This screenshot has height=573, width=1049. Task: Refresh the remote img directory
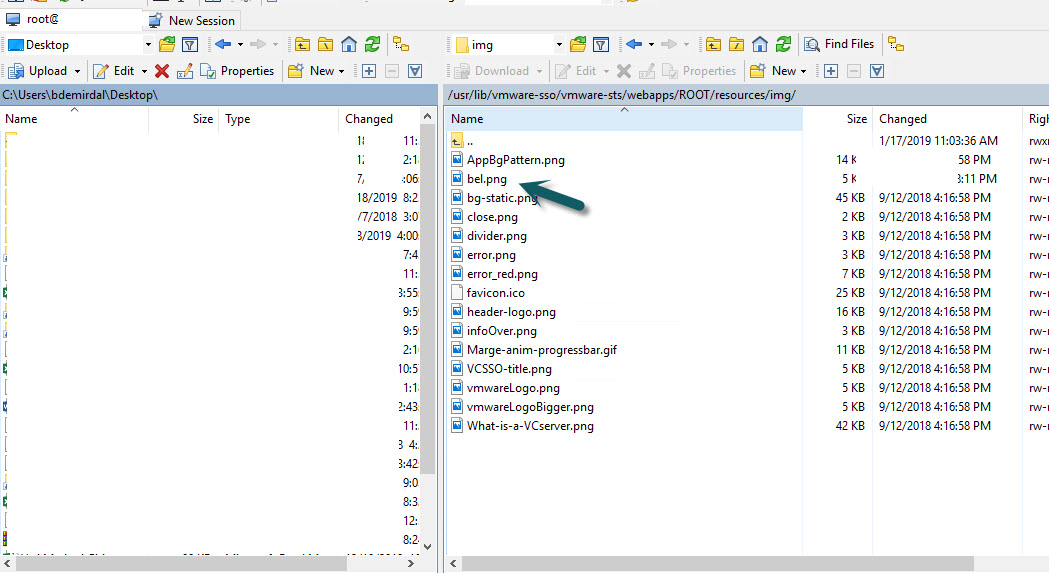click(784, 44)
